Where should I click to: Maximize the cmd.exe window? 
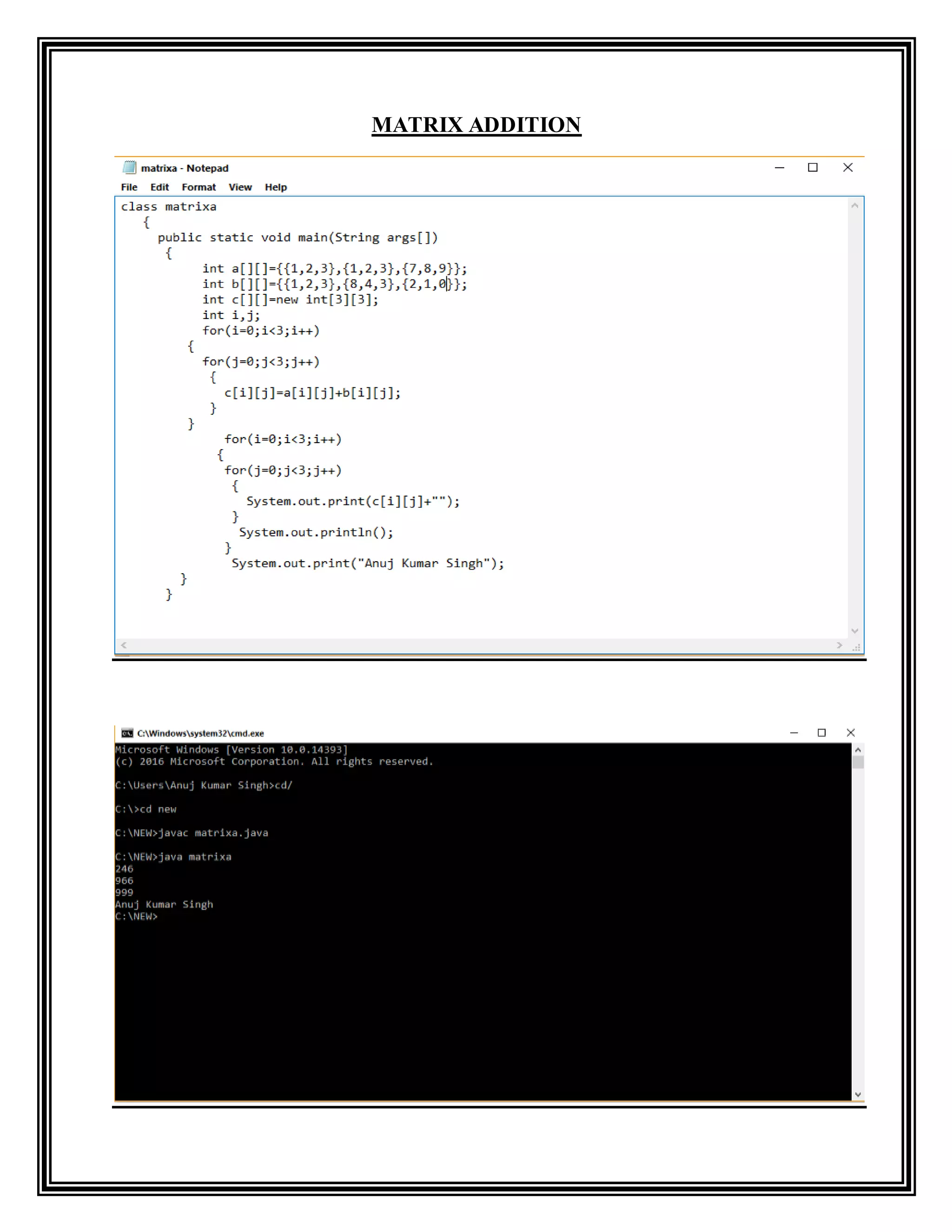click(x=822, y=733)
